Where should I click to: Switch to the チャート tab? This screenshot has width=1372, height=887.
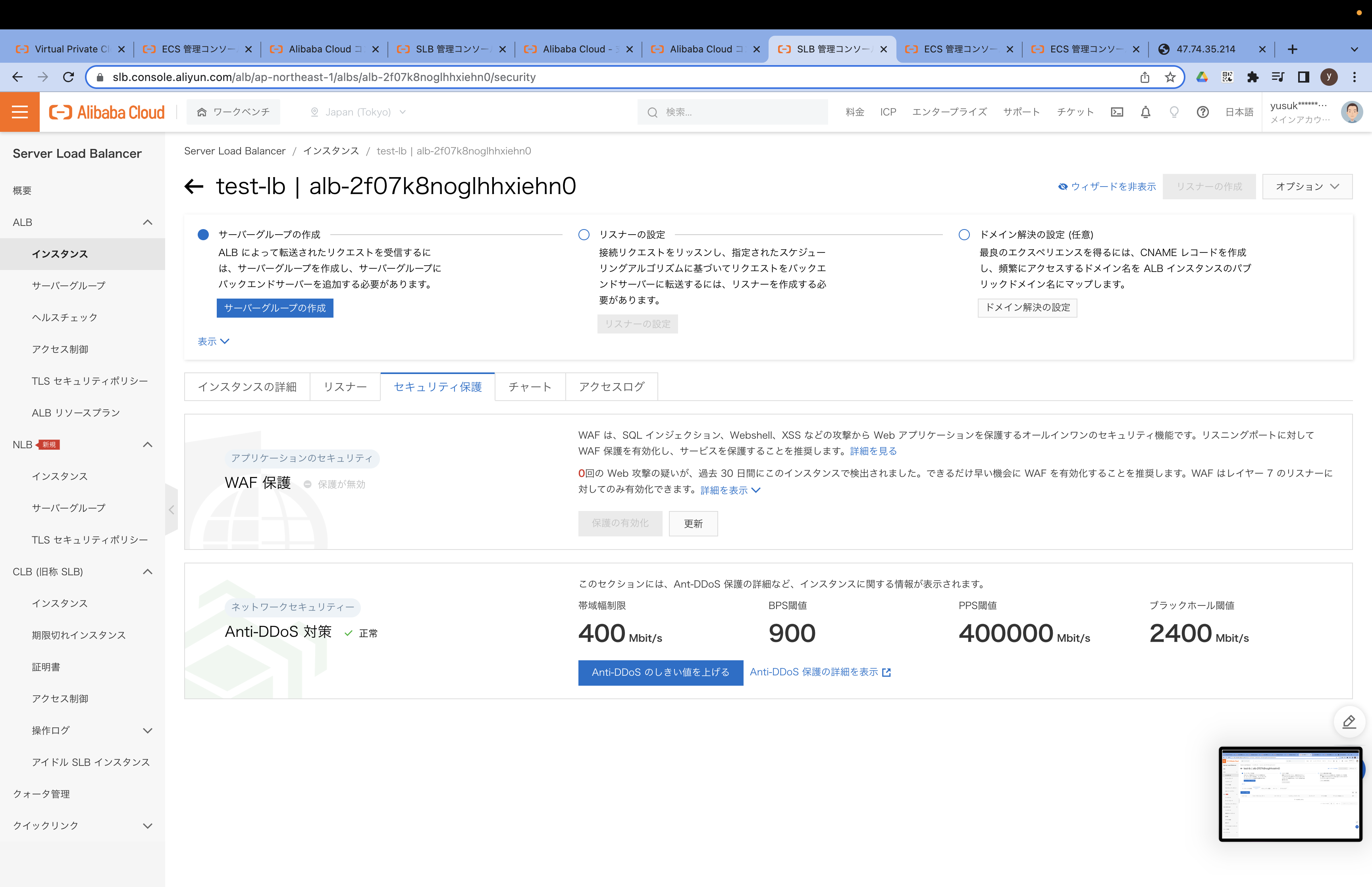(x=529, y=386)
